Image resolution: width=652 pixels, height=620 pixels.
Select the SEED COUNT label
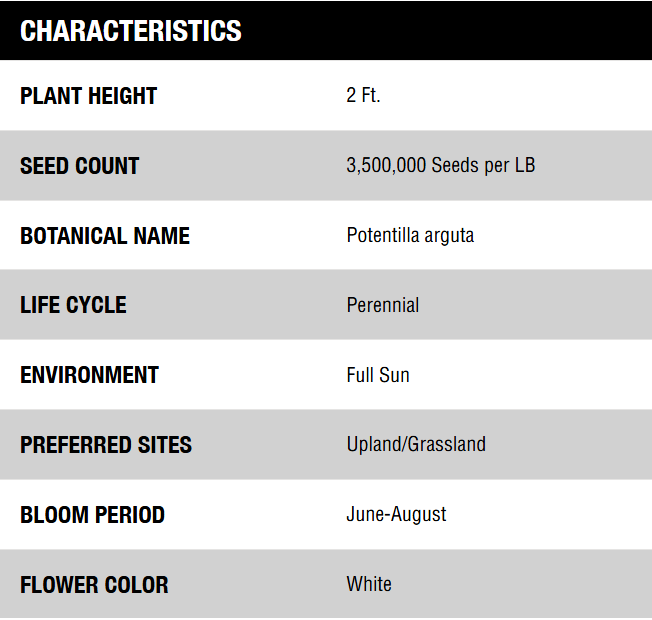(x=79, y=166)
